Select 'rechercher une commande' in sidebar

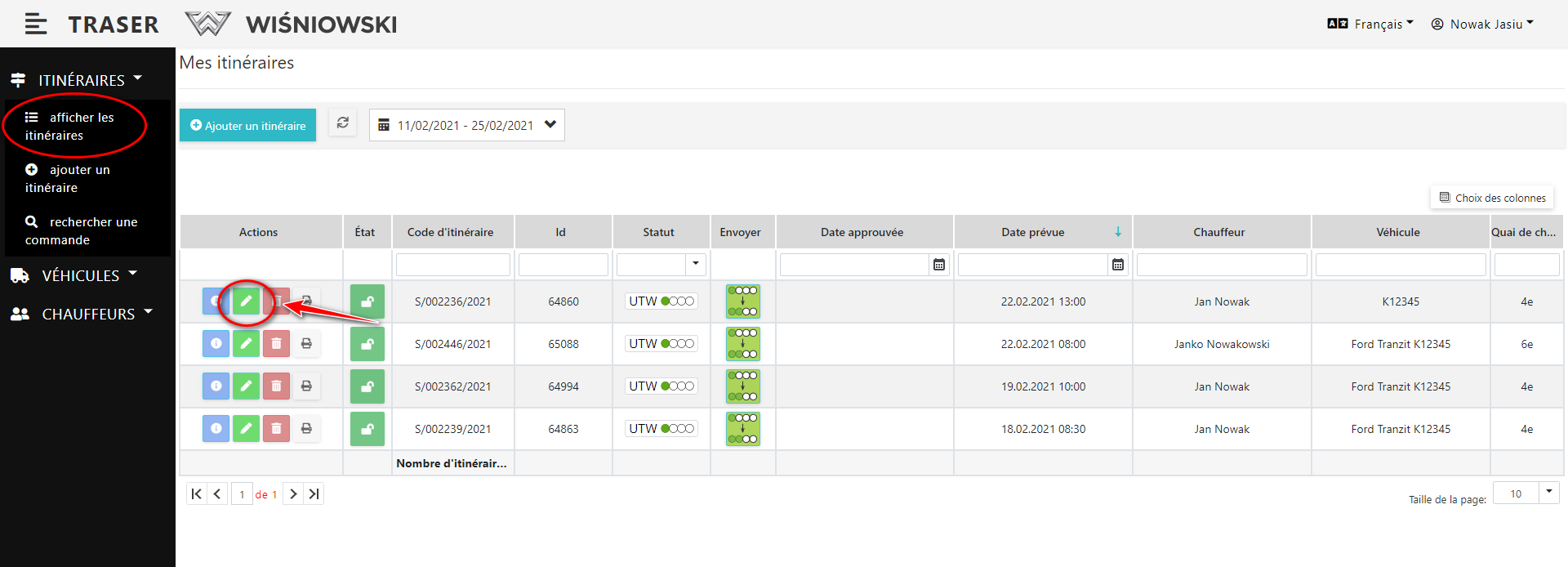[x=82, y=231]
